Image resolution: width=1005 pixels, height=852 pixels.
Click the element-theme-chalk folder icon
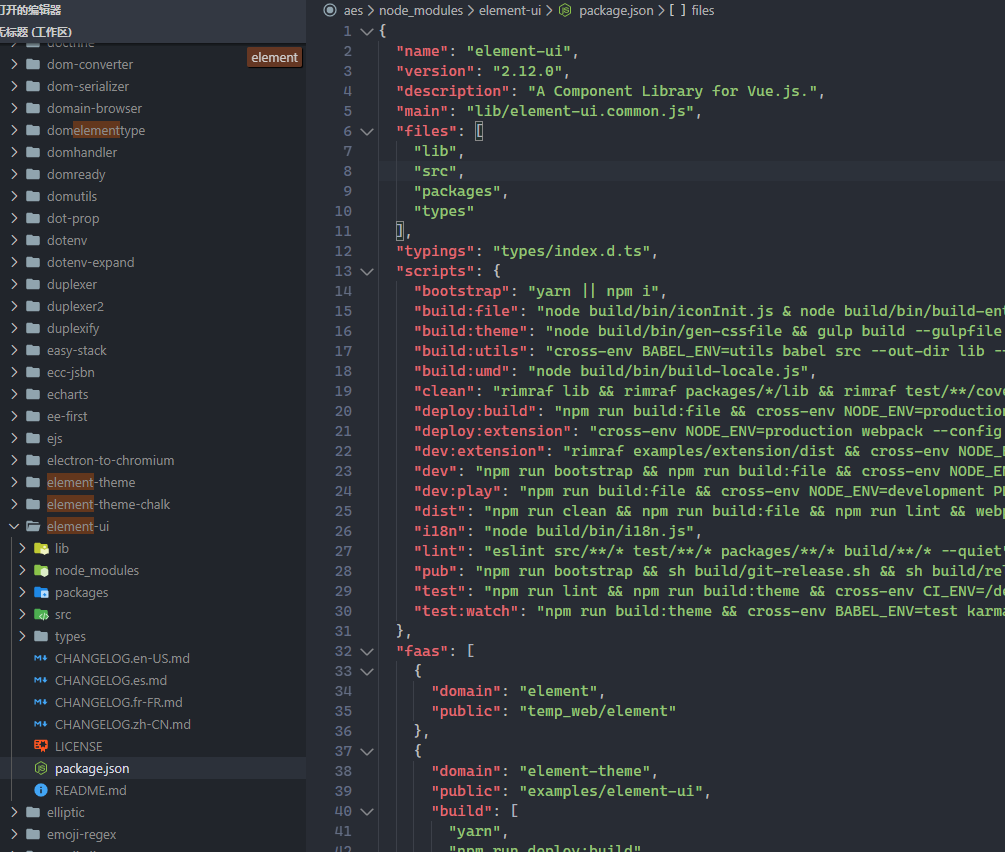click(x=33, y=504)
